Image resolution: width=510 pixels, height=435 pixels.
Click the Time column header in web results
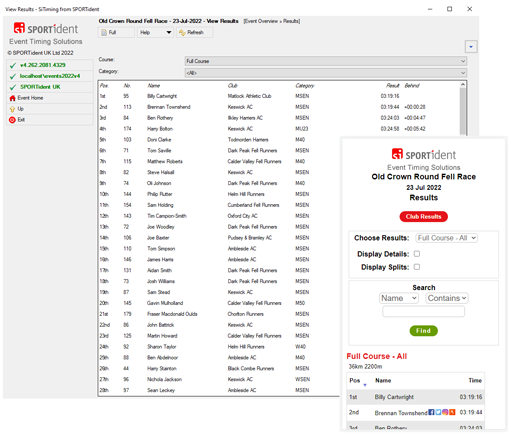point(475,380)
